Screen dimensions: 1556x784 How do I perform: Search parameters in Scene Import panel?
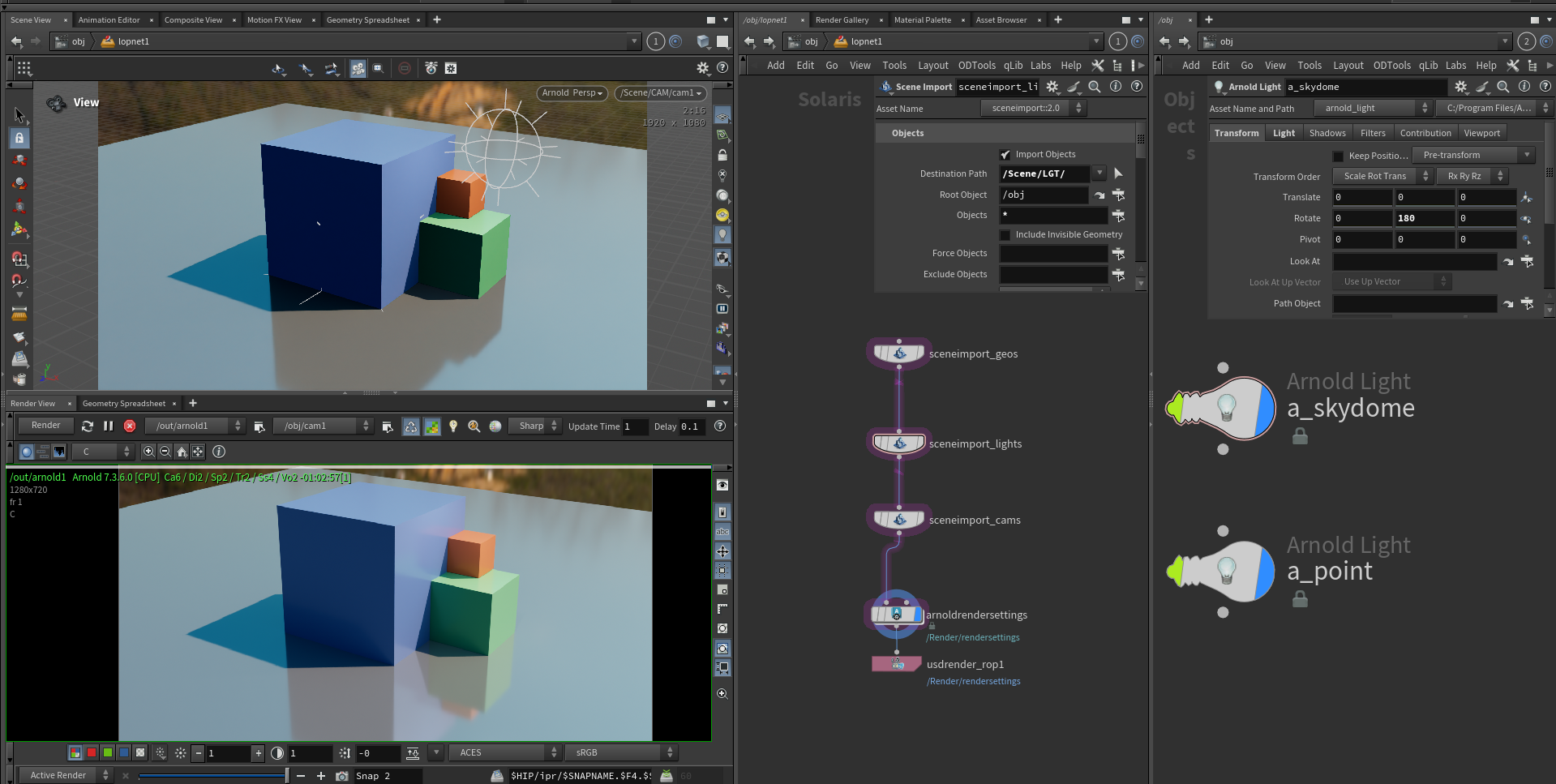pos(1095,87)
